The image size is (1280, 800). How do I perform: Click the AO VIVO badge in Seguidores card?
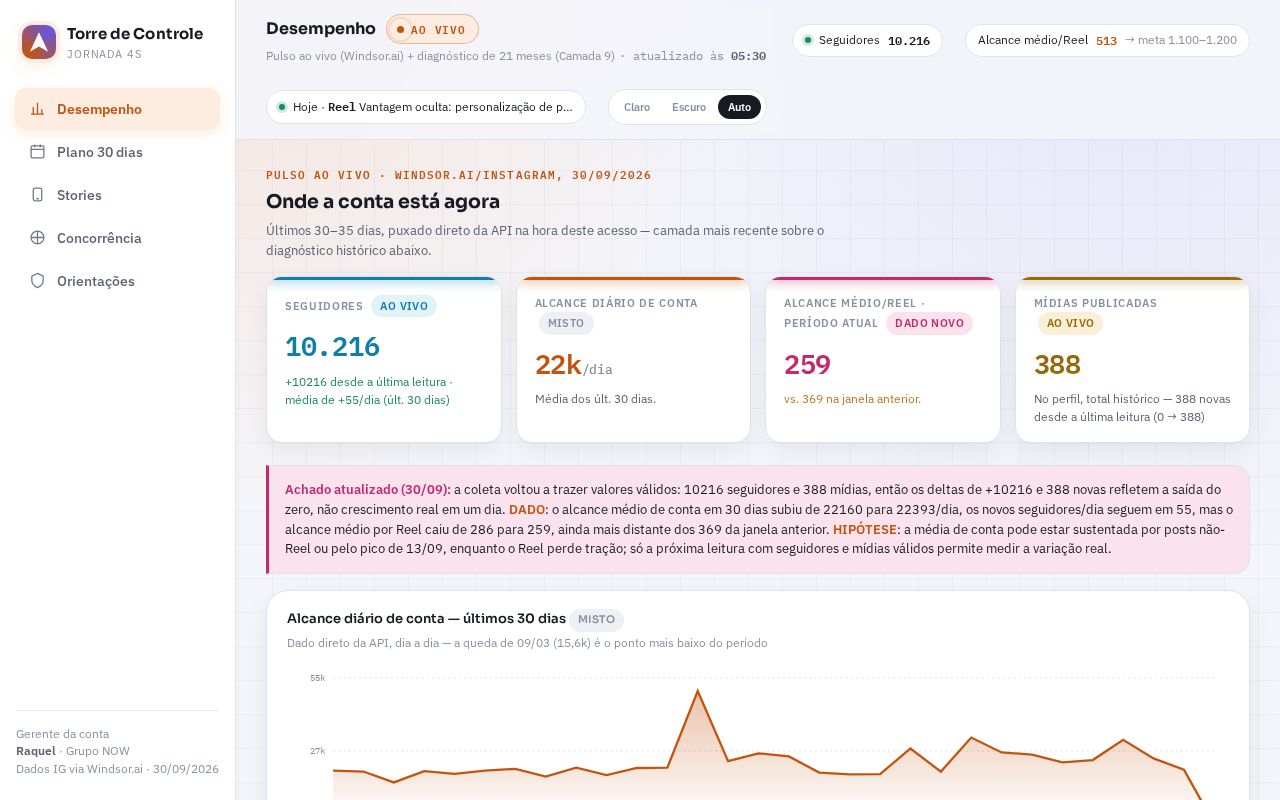[404, 306]
